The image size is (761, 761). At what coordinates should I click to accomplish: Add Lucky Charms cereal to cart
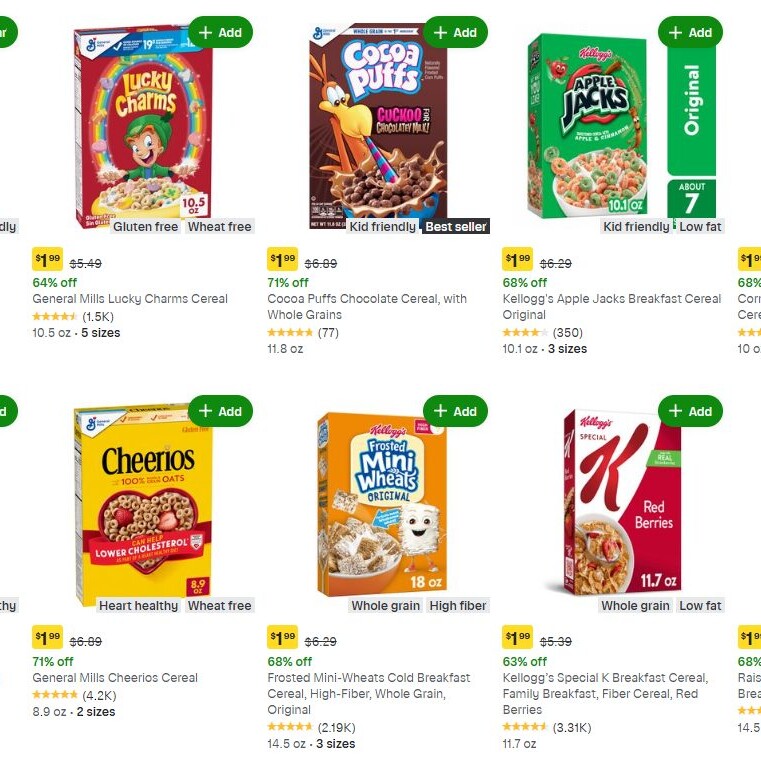pos(220,32)
